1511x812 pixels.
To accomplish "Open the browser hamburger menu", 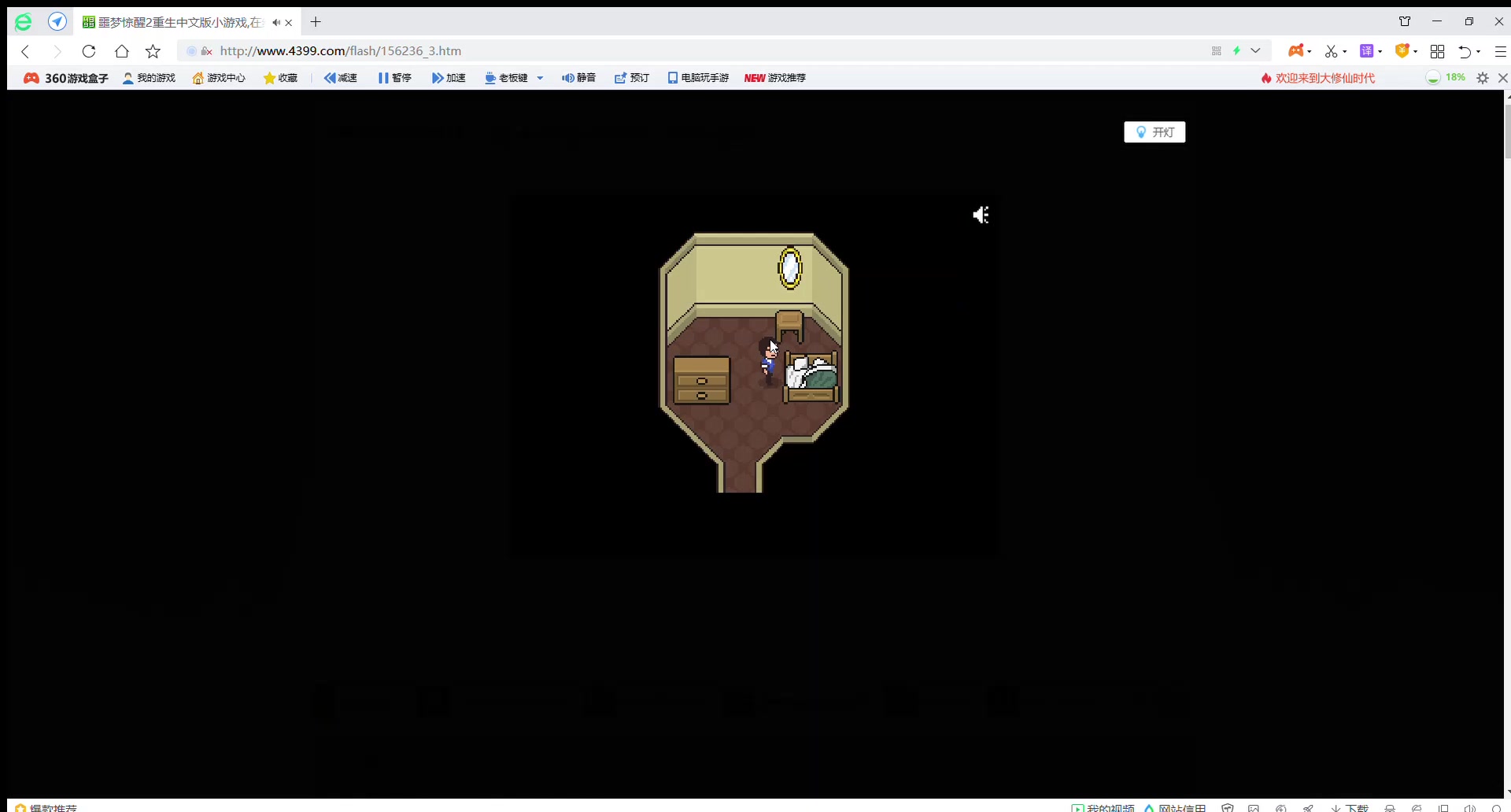I will click(1500, 51).
